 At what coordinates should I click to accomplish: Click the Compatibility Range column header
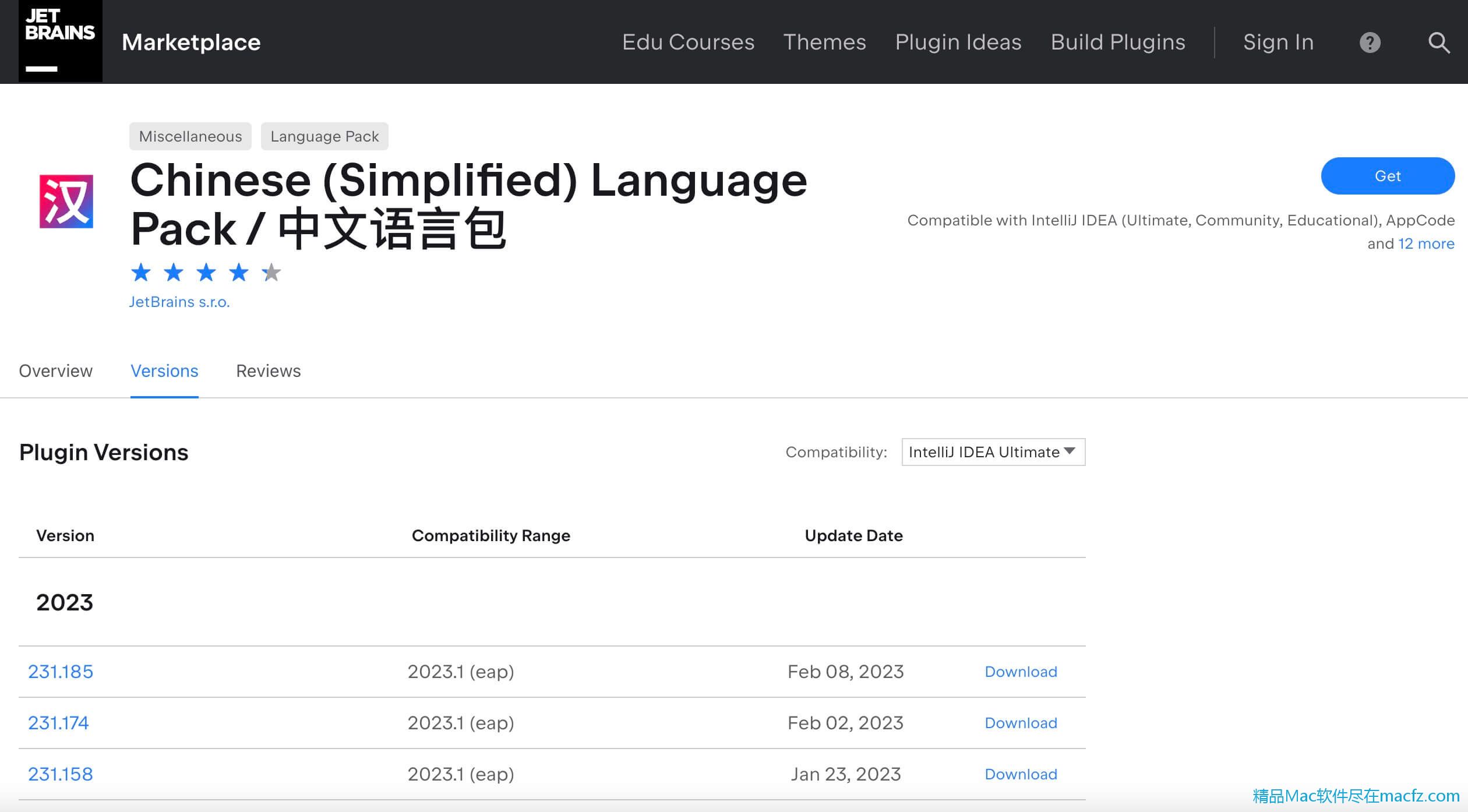491,535
